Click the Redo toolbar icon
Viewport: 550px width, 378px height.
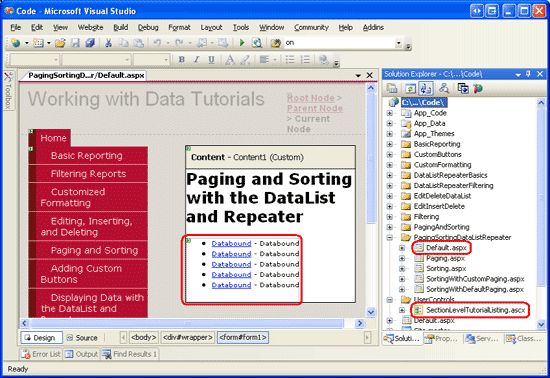pos(179,43)
